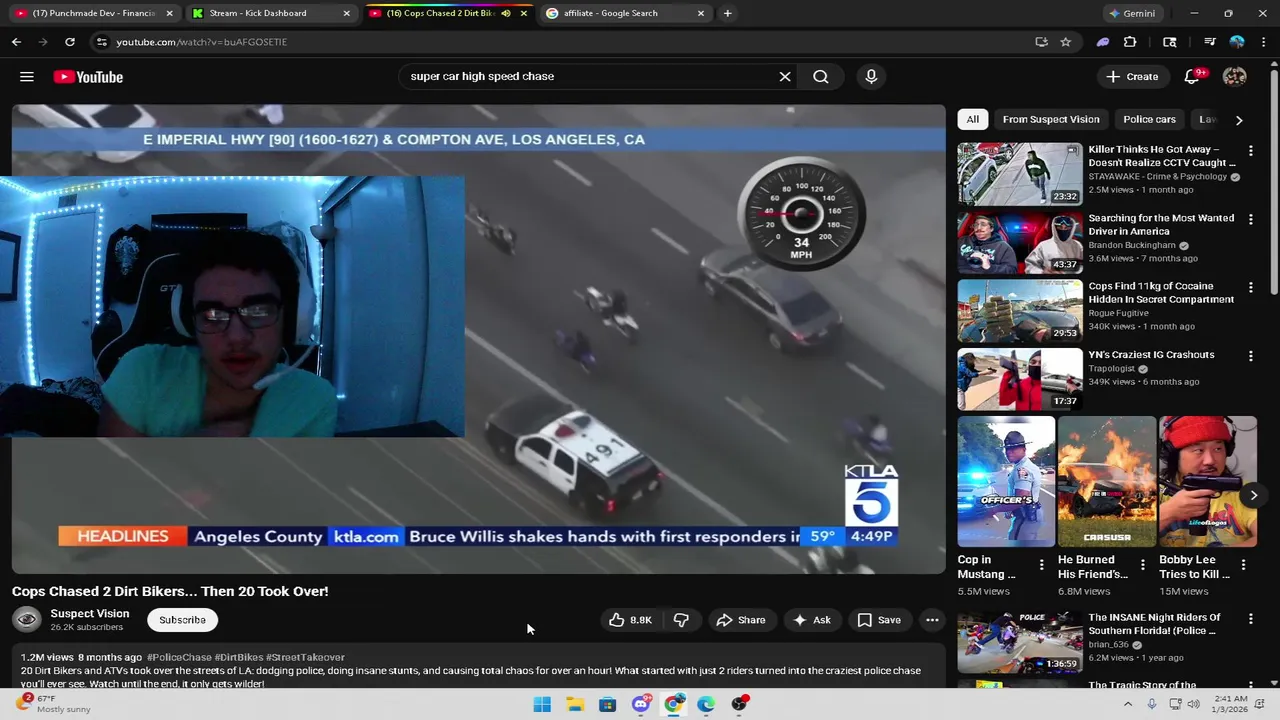This screenshot has height=720, width=1280.
Task: Open options for Cops Find 11kg of Cocaine video
Action: point(1250,287)
